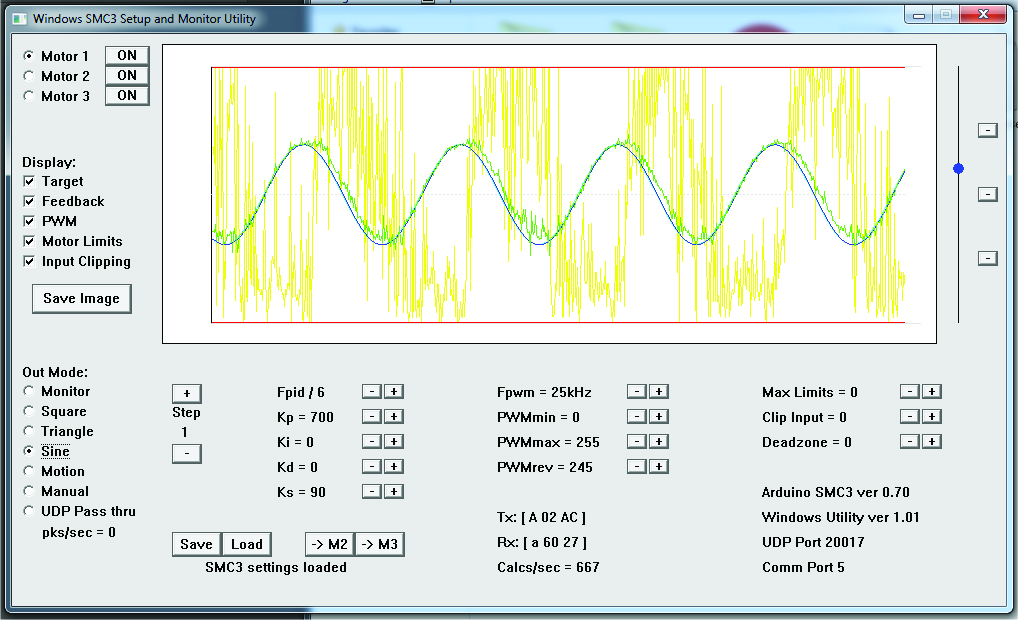Click the 'UDP Port 20017' text
Screen dimensions: 1018x620
coord(813,542)
